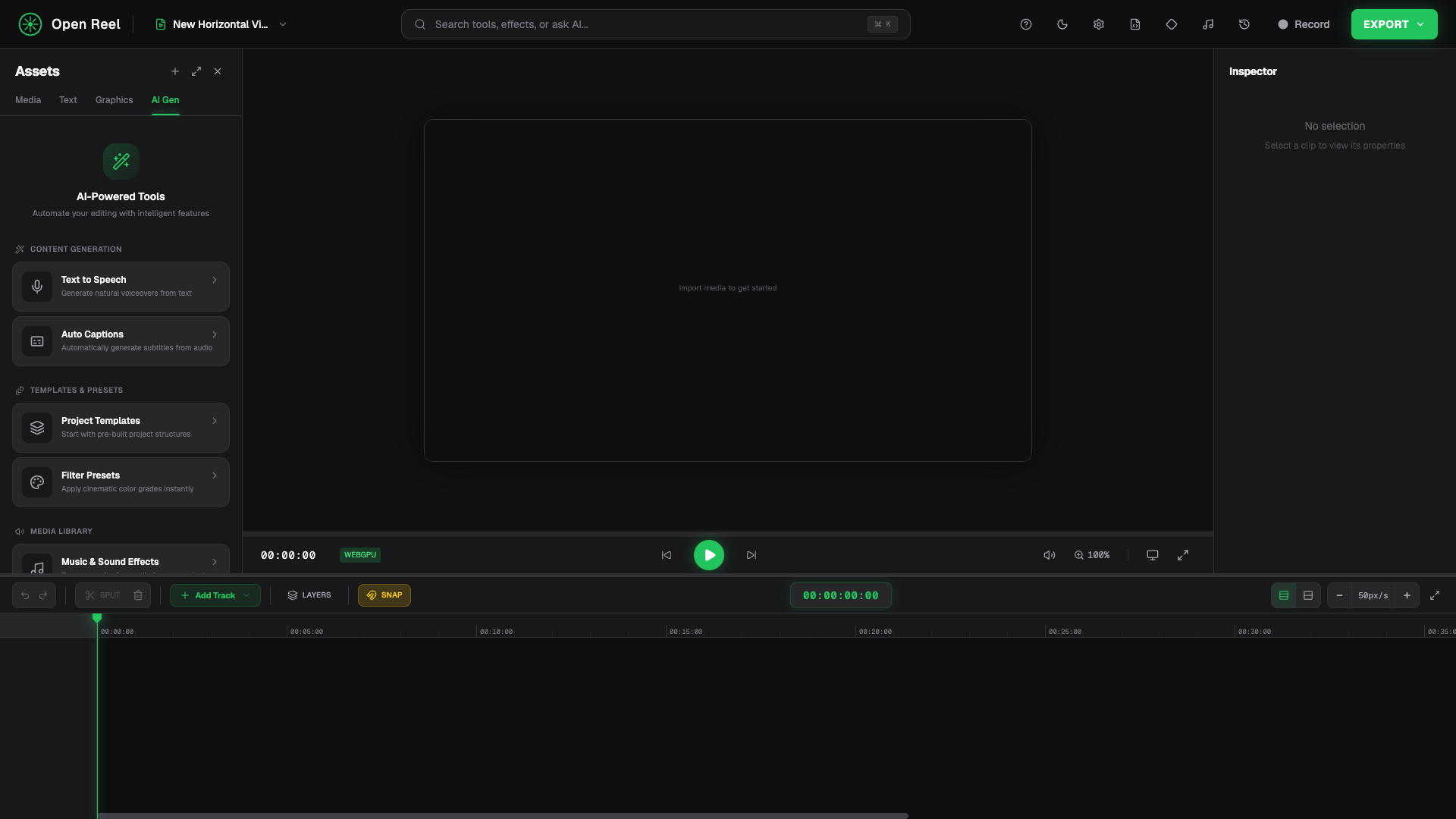Zoom out the timeline with minus
The image size is (1456, 819).
(x=1339, y=595)
